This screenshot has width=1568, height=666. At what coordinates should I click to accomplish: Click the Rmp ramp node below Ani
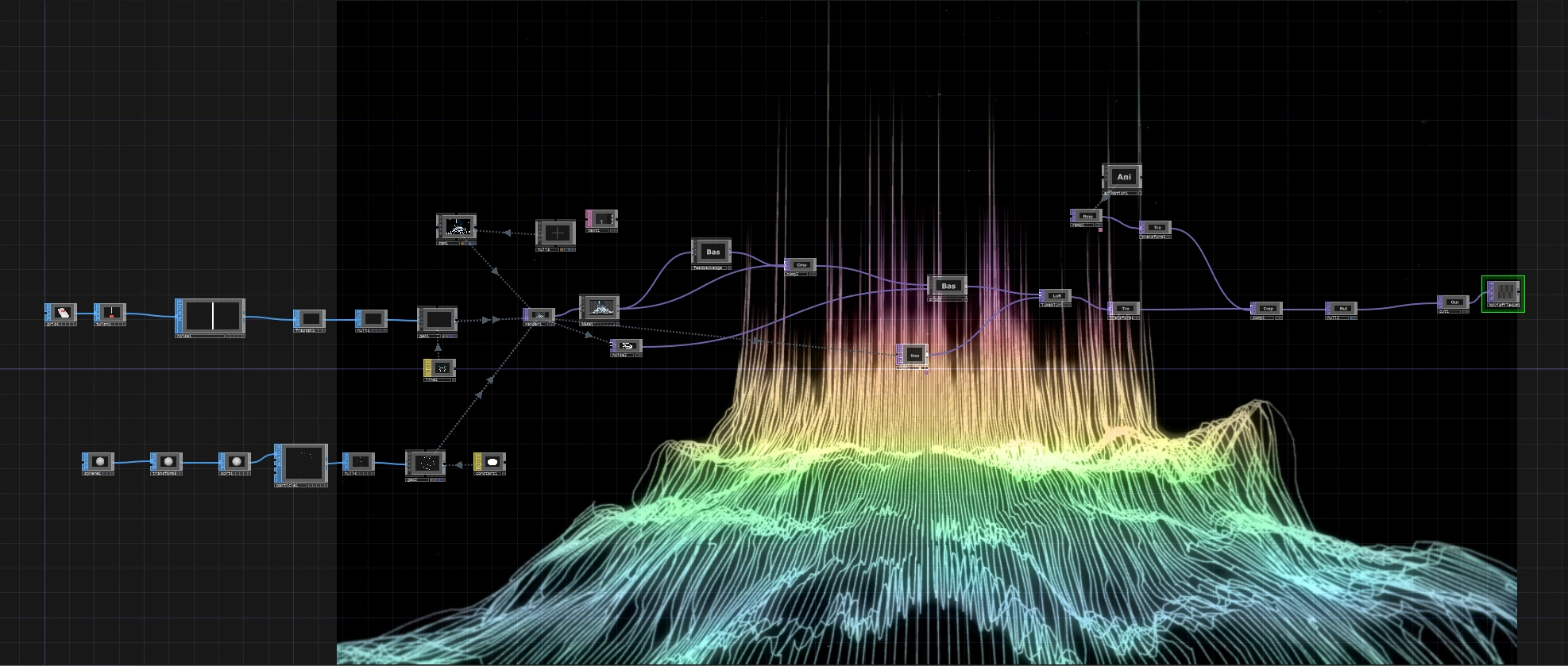(1087, 216)
